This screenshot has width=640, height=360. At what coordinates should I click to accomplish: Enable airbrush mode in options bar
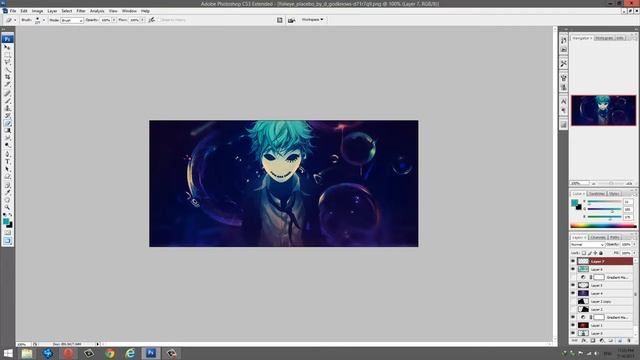151,20
